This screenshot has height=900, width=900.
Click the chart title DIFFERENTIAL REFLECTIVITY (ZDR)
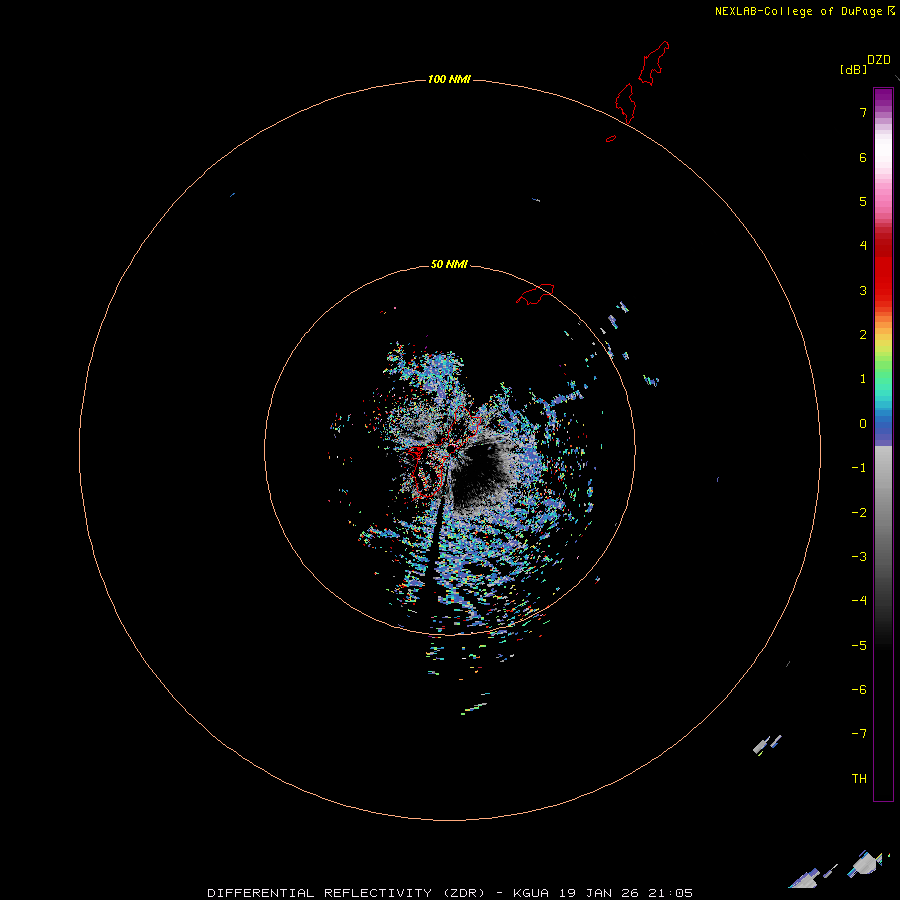tap(346, 893)
